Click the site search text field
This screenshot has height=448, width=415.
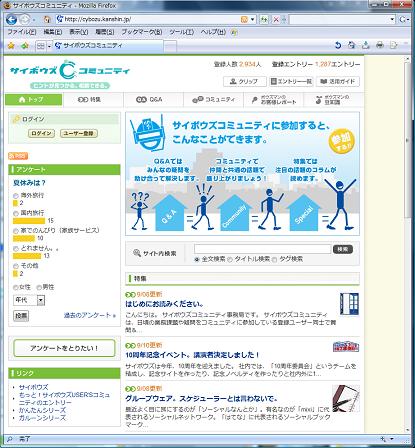(x=263, y=249)
